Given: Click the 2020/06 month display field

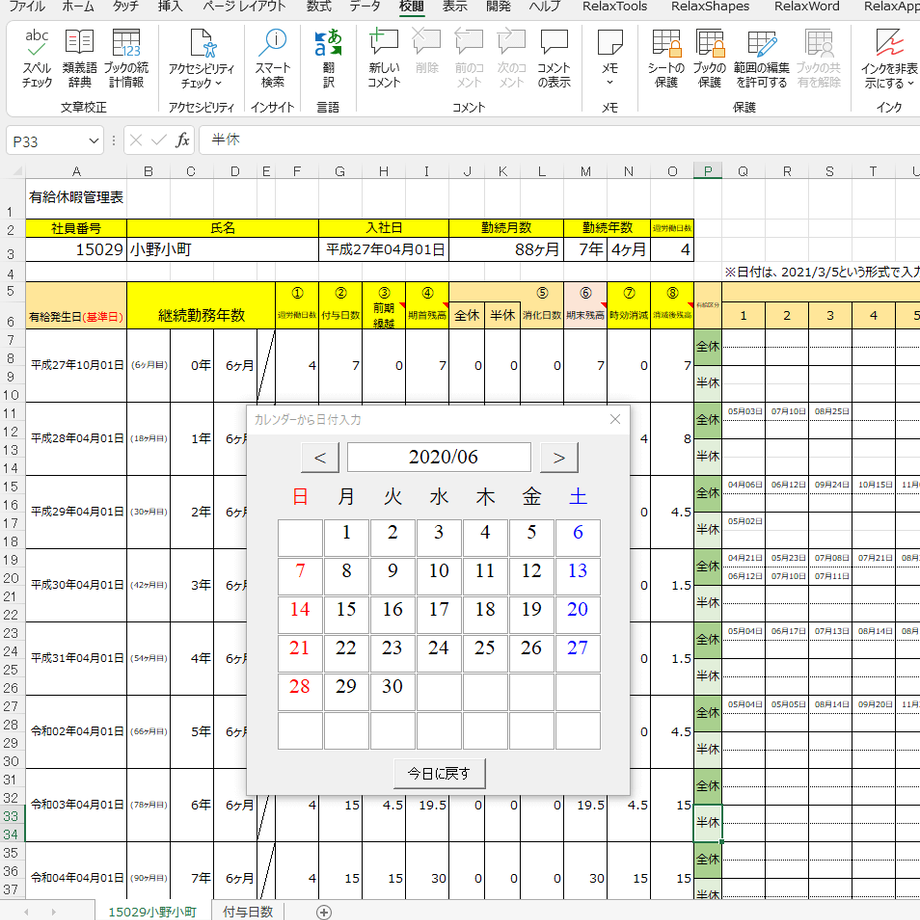Looking at the screenshot, I should click(439, 457).
